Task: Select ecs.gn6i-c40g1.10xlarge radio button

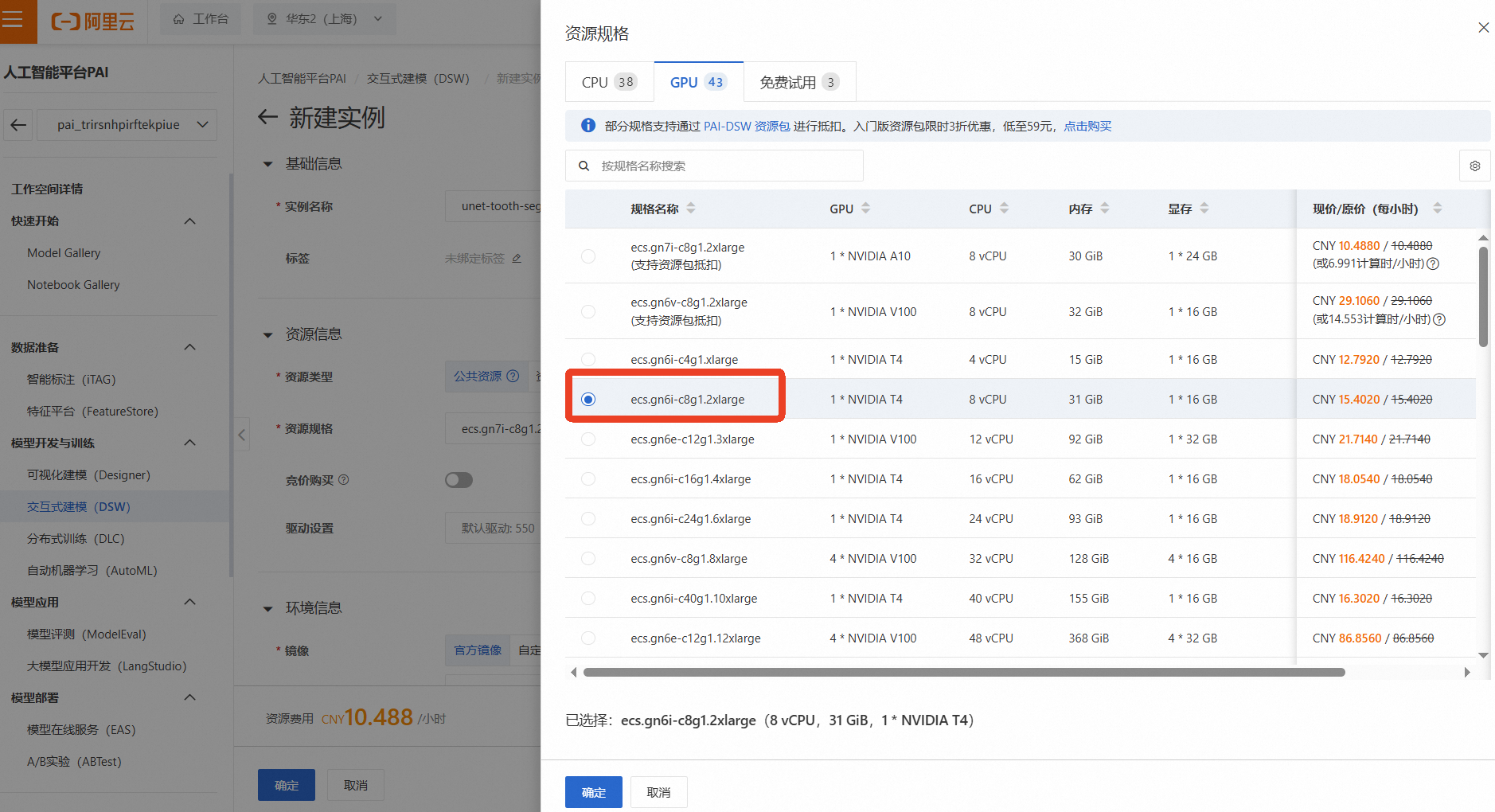Action: click(588, 598)
